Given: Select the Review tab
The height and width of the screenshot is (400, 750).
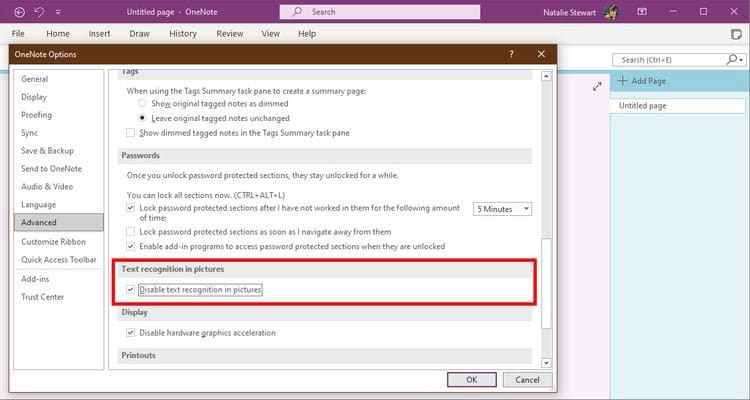Looking at the screenshot, I should [230, 33].
